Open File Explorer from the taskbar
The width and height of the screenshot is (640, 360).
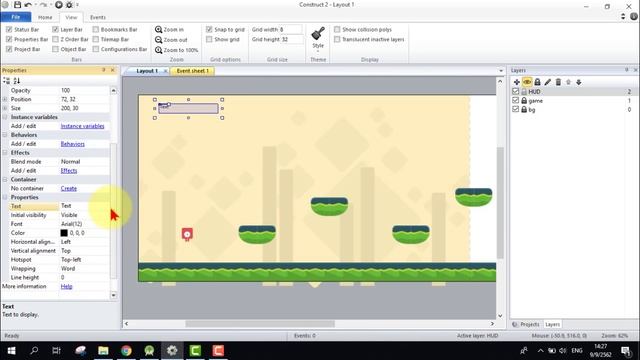point(103,351)
